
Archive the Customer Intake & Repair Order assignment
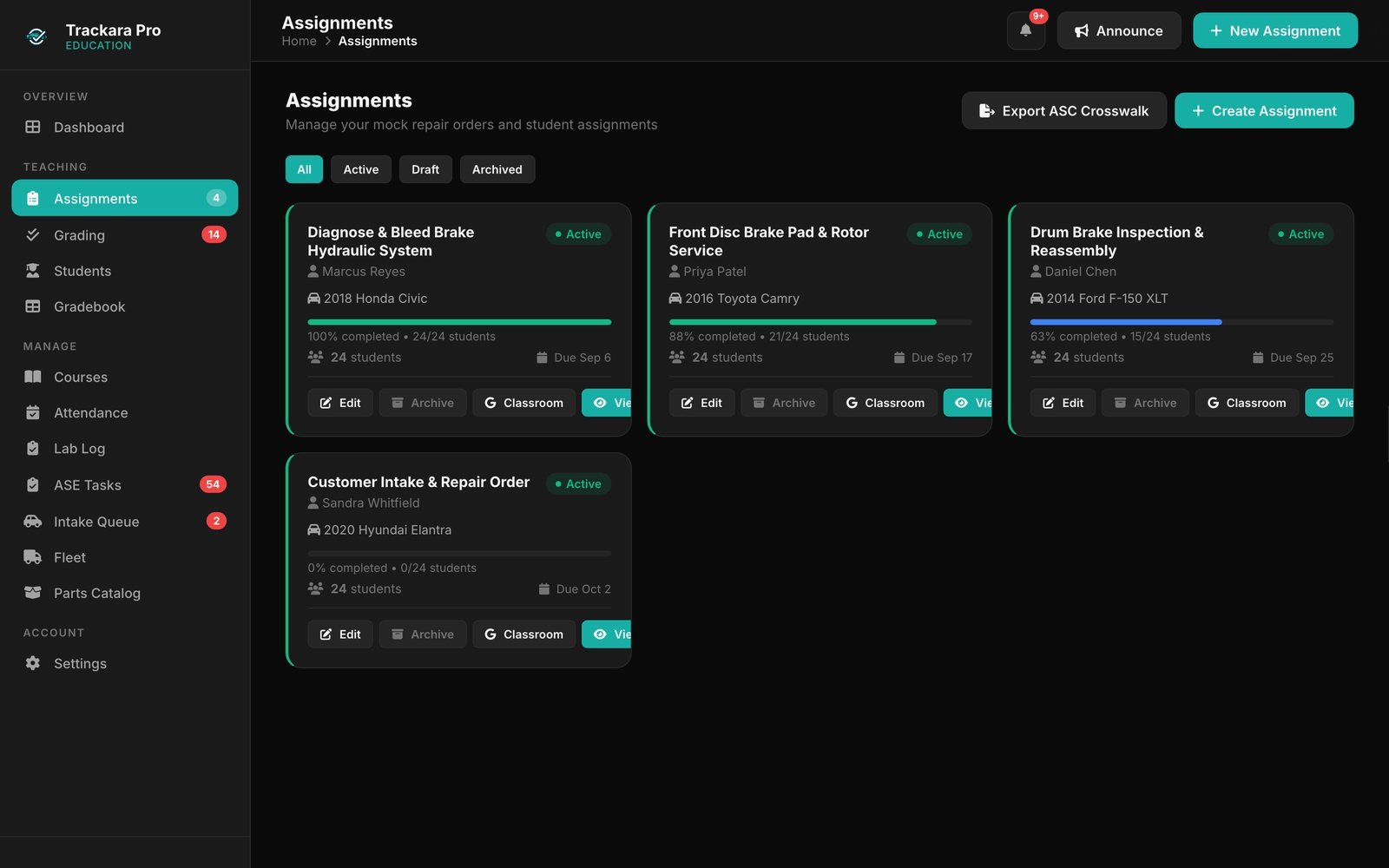pos(423,635)
